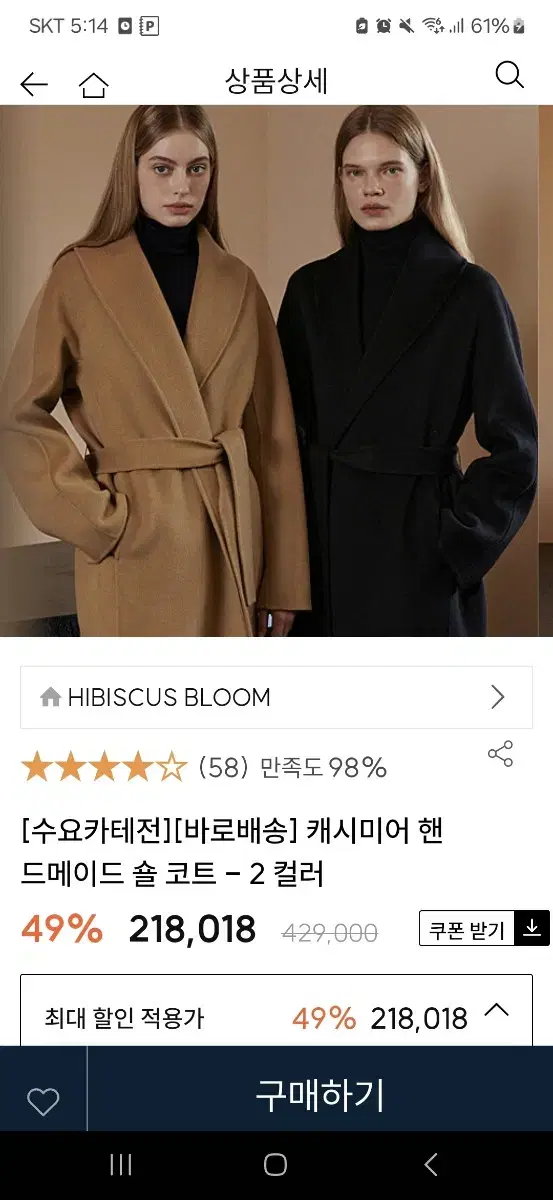Tap the small shop house icon beside HIBISCUS BLOOM
The width and height of the screenshot is (553, 1200).
point(51,697)
